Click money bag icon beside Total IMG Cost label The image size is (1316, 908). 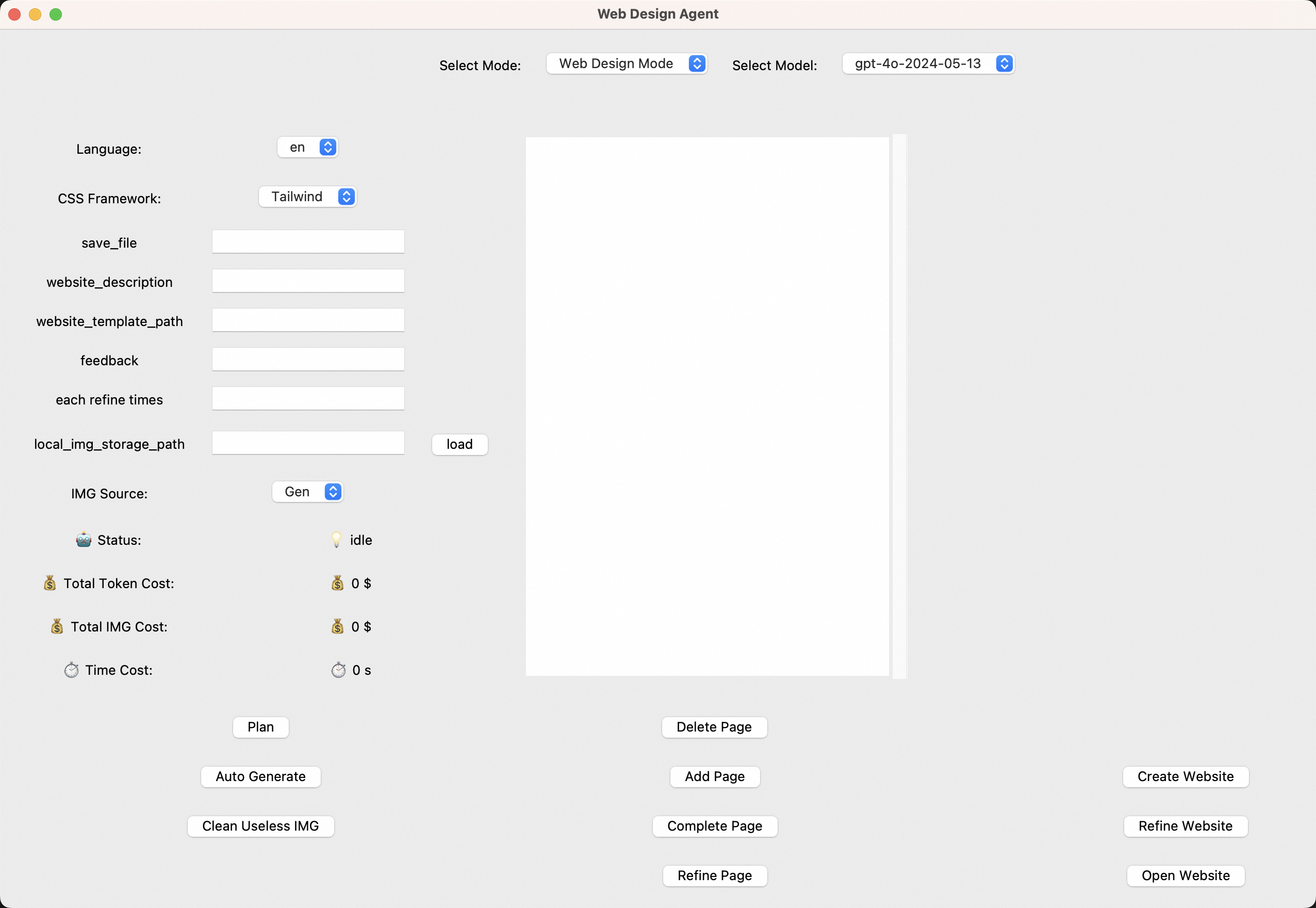click(x=57, y=626)
